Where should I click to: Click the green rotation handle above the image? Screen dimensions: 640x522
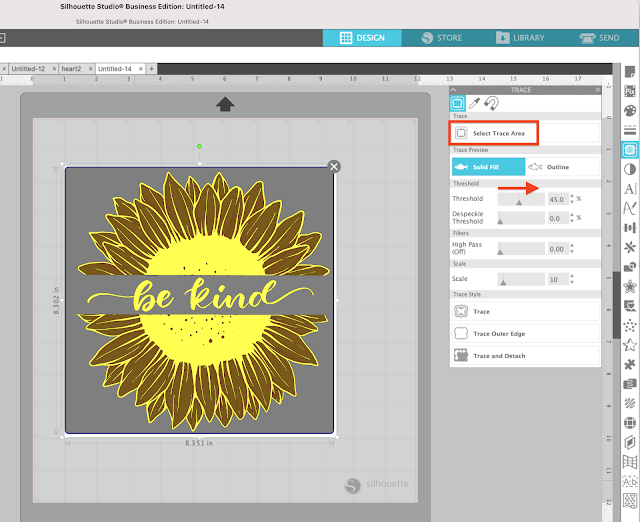click(x=199, y=146)
